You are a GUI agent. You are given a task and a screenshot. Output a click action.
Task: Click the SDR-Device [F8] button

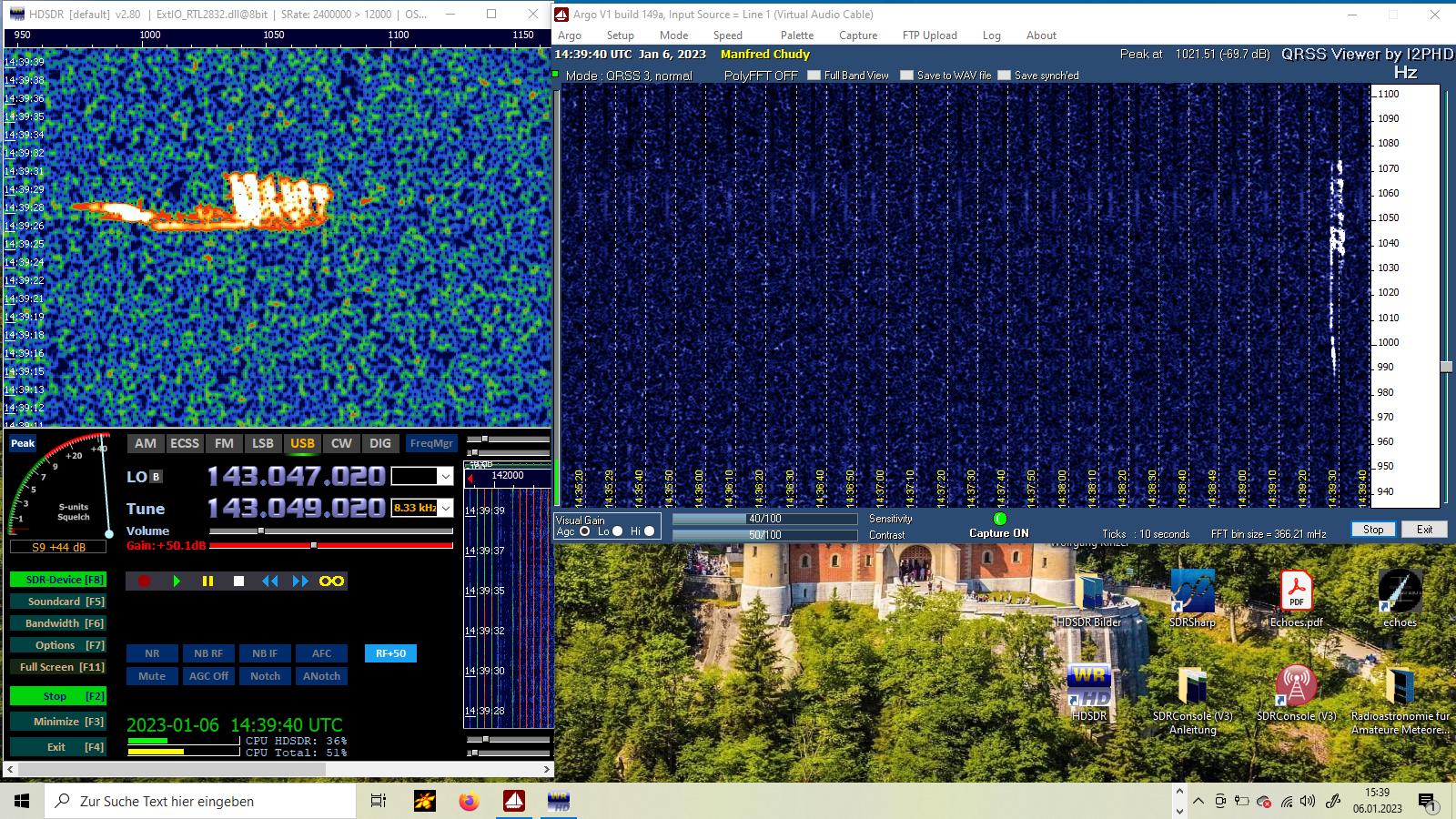click(x=58, y=580)
